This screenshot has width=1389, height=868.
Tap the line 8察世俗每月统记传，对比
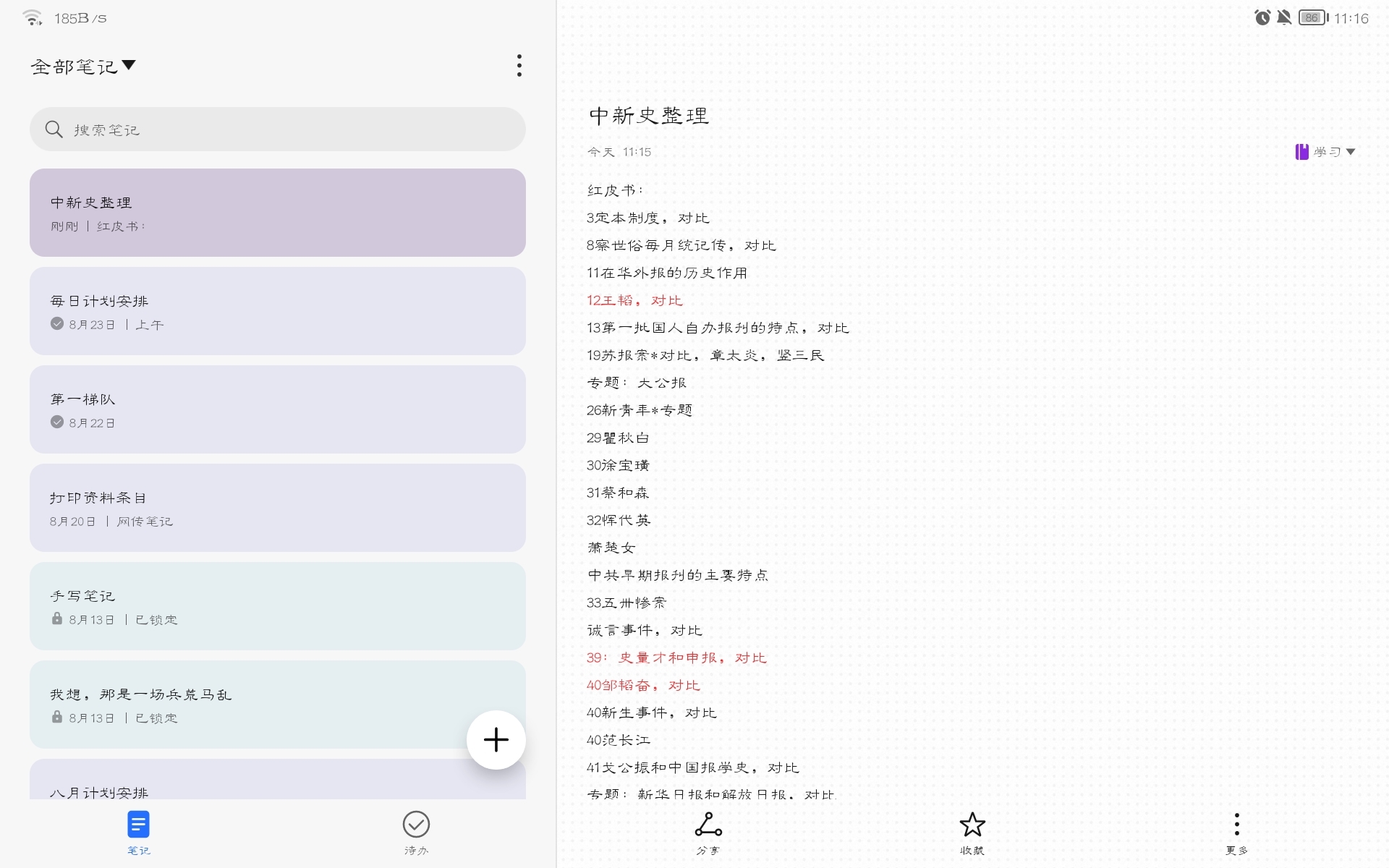tap(681, 245)
